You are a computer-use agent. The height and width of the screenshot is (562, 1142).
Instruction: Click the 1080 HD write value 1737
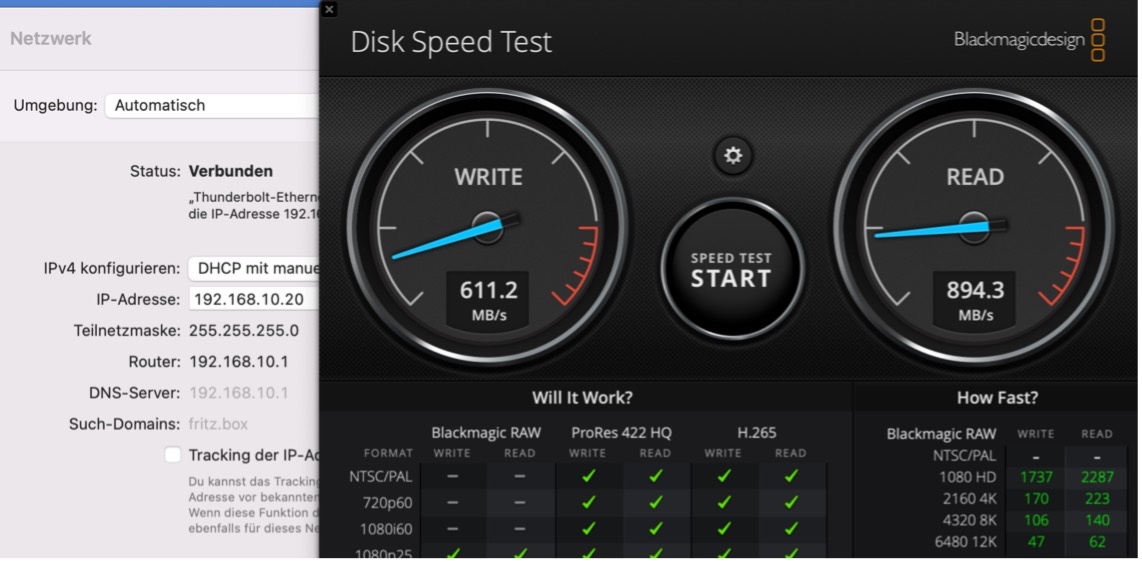pyautogui.click(x=1036, y=477)
